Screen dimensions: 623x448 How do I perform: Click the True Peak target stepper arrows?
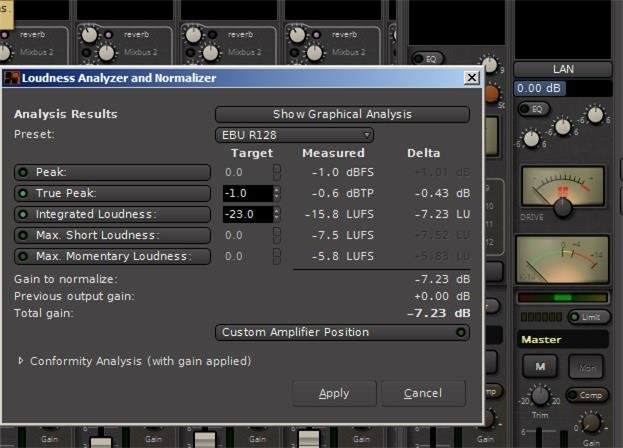pyautogui.click(x=277, y=193)
